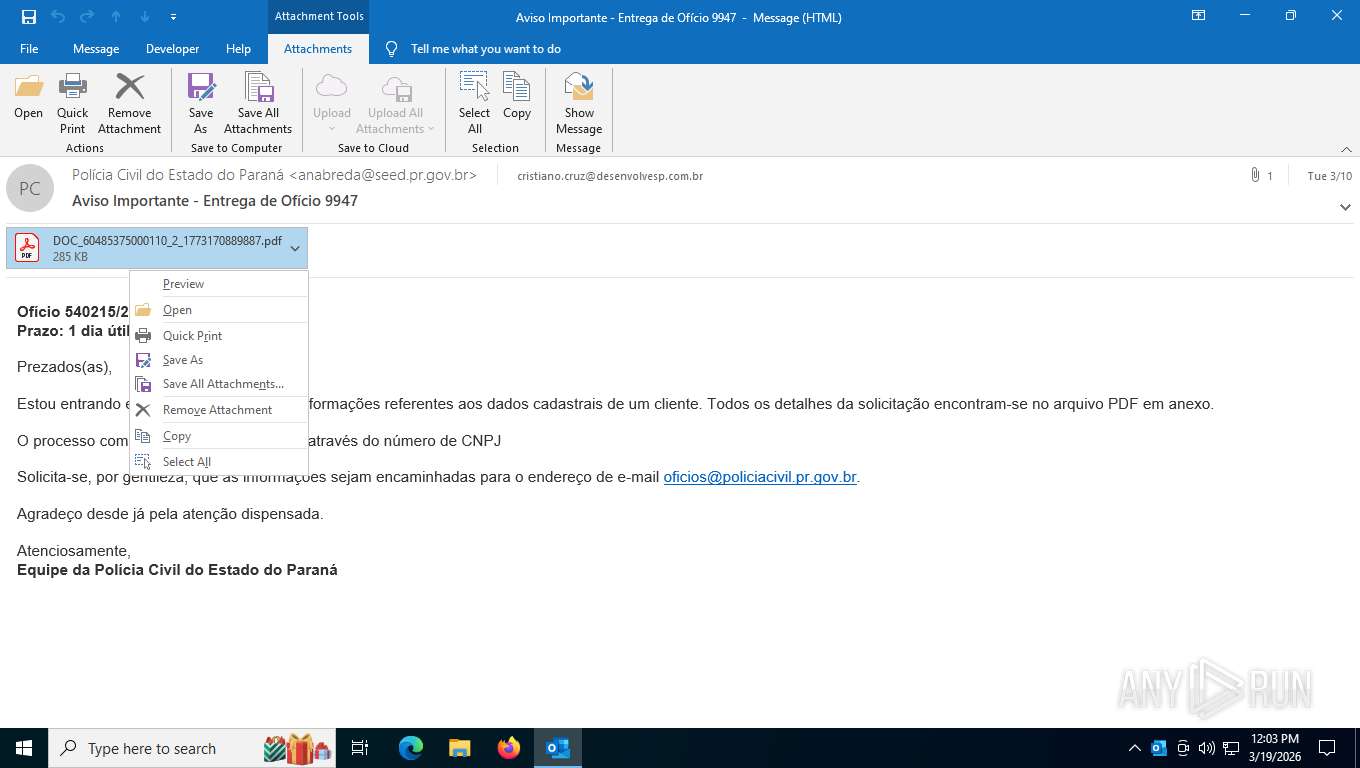Select the Attachments ribbon tab
Image resolution: width=1360 pixels, height=768 pixels.
click(x=318, y=49)
